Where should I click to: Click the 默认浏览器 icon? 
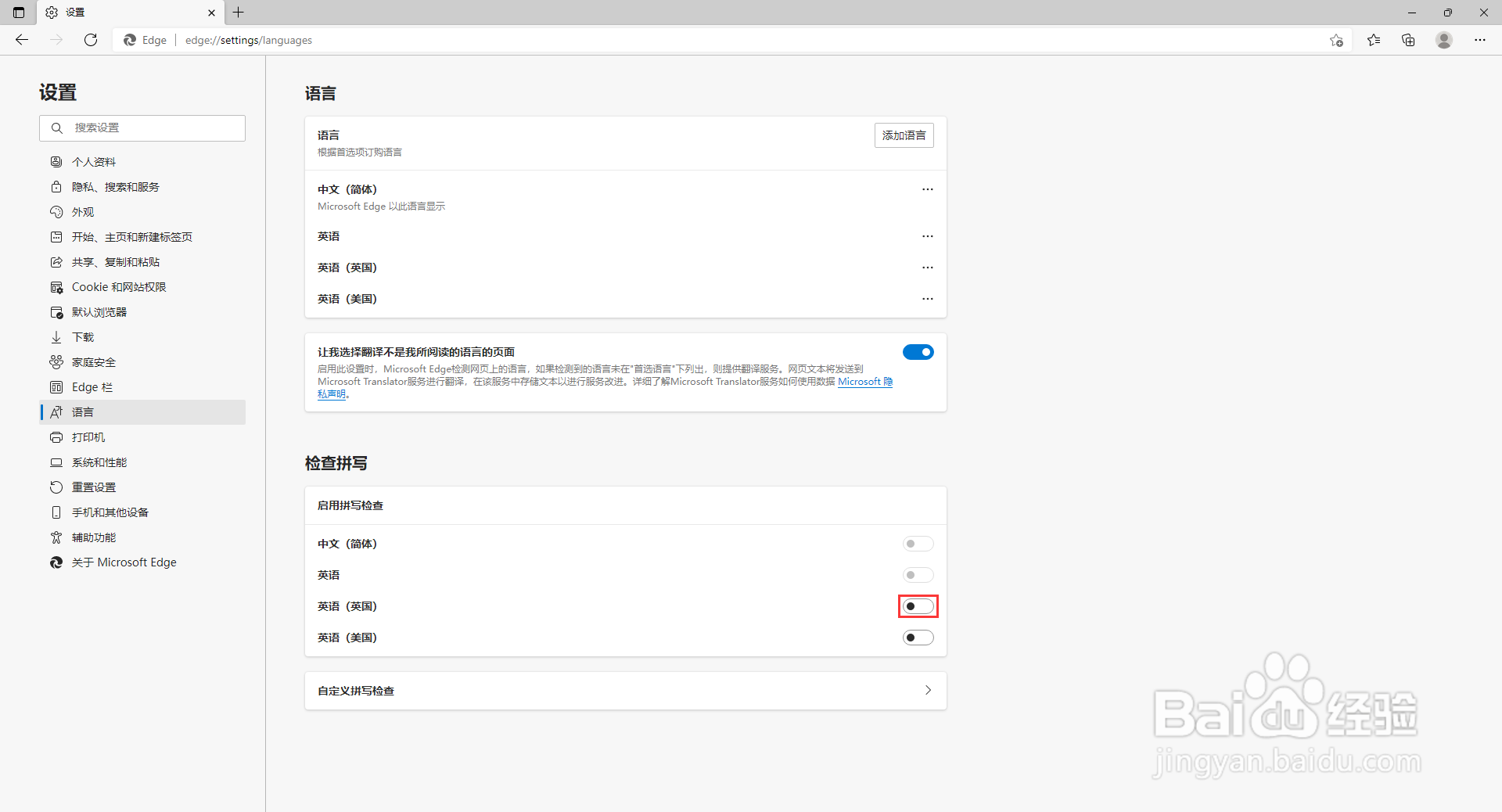click(x=56, y=312)
